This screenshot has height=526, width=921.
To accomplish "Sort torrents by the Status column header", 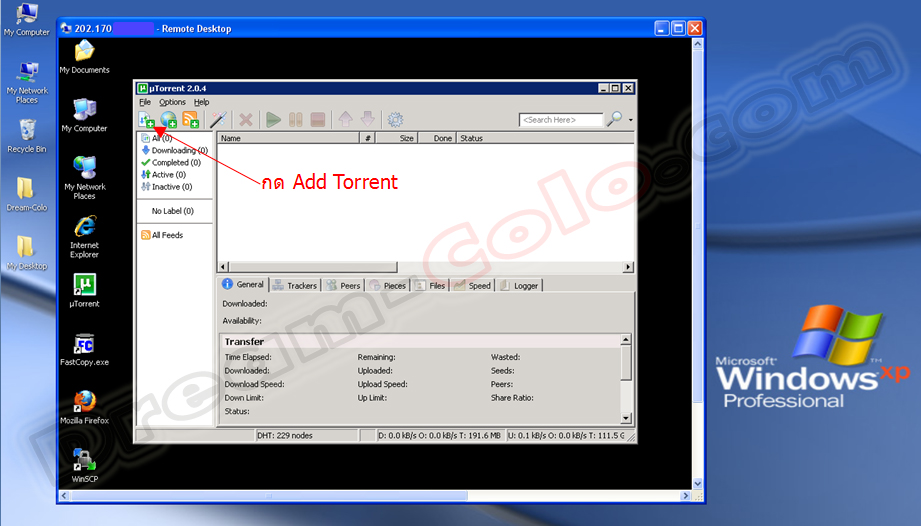I will 546,139.
